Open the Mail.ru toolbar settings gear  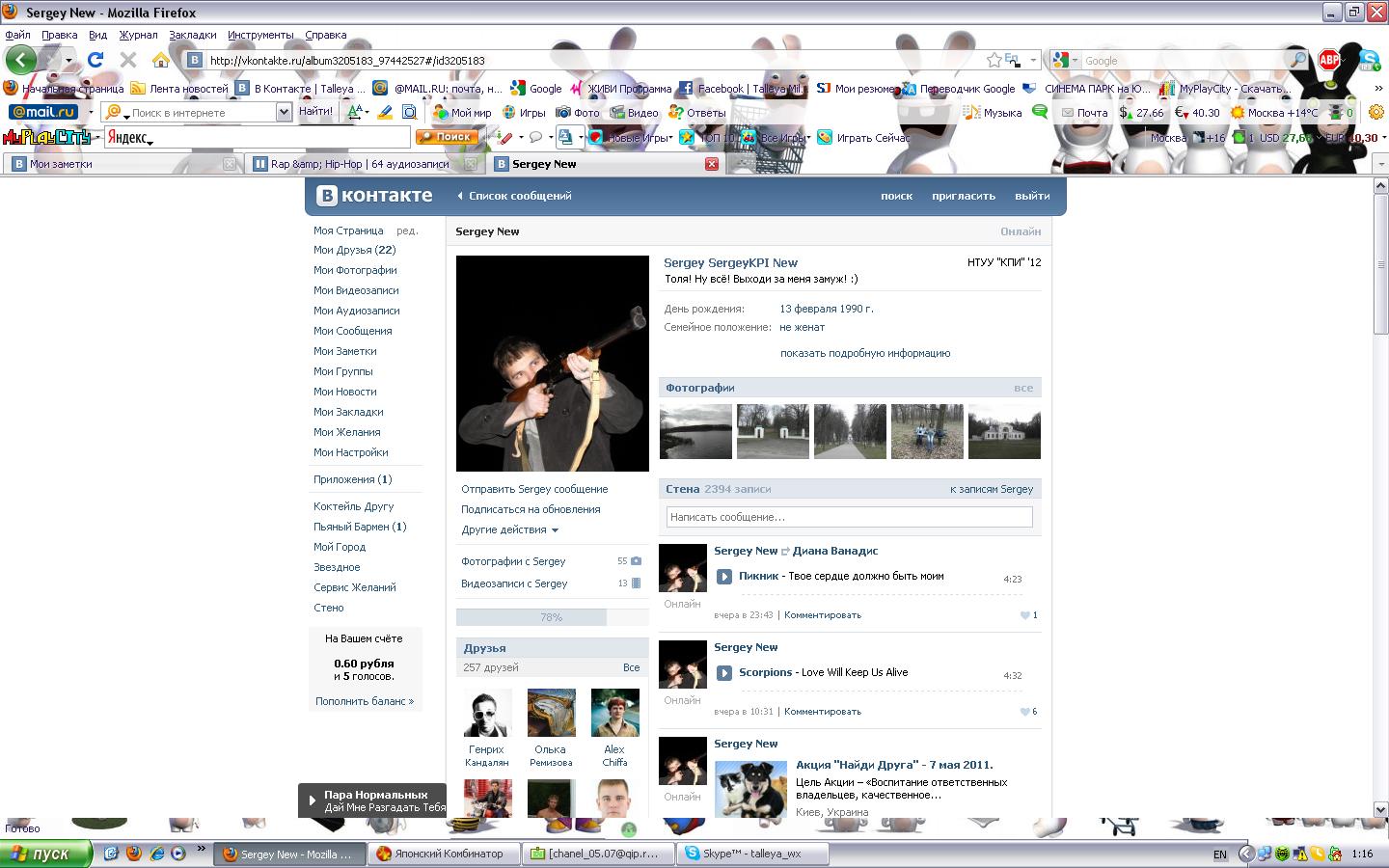pos(1376,113)
